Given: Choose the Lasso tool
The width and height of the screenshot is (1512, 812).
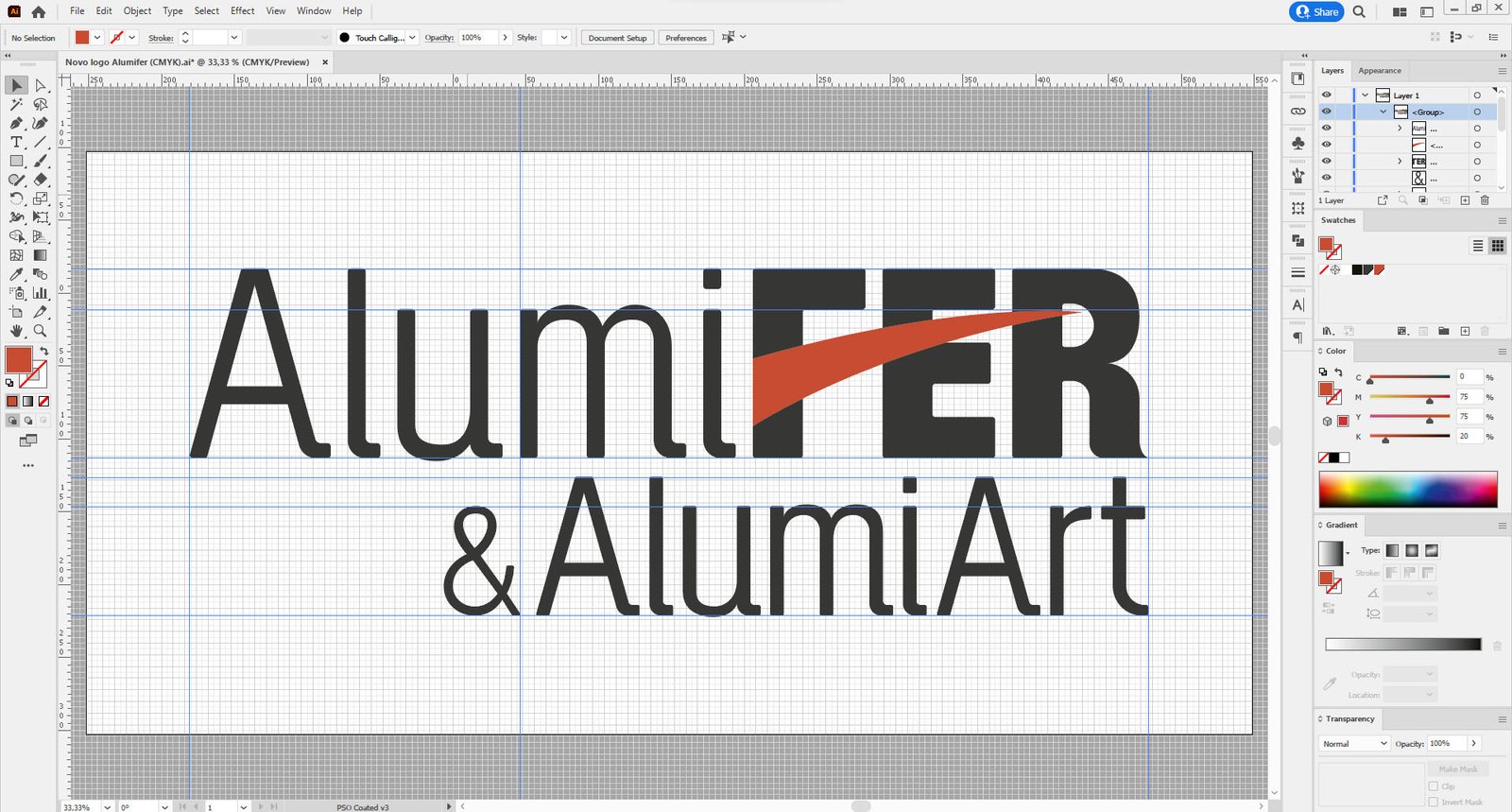Looking at the screenshot, I should [41, 104].
